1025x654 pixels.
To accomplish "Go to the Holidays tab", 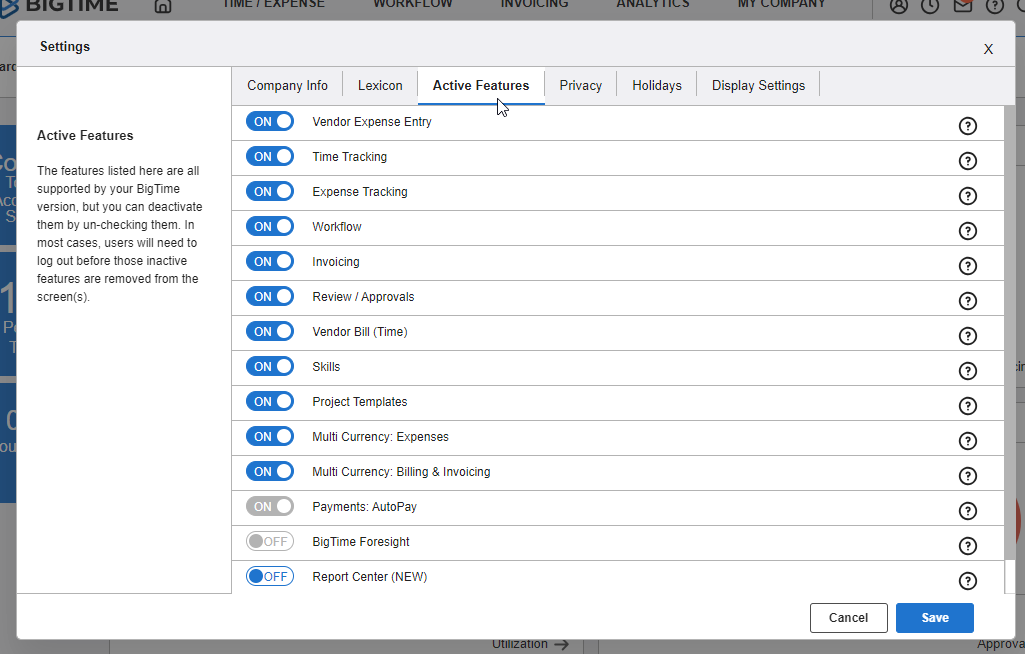I will tap(657, 86).
